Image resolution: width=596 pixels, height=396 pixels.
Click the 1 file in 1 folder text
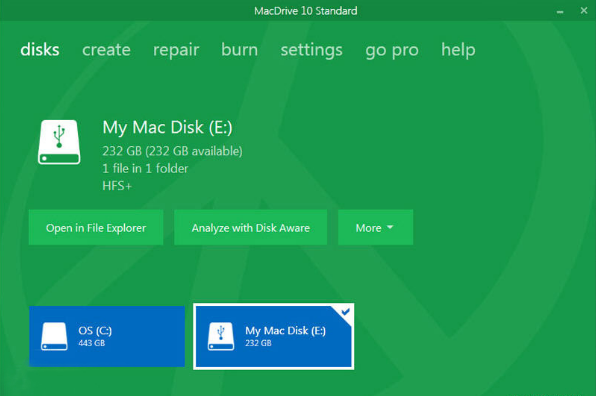coord(145,168)
